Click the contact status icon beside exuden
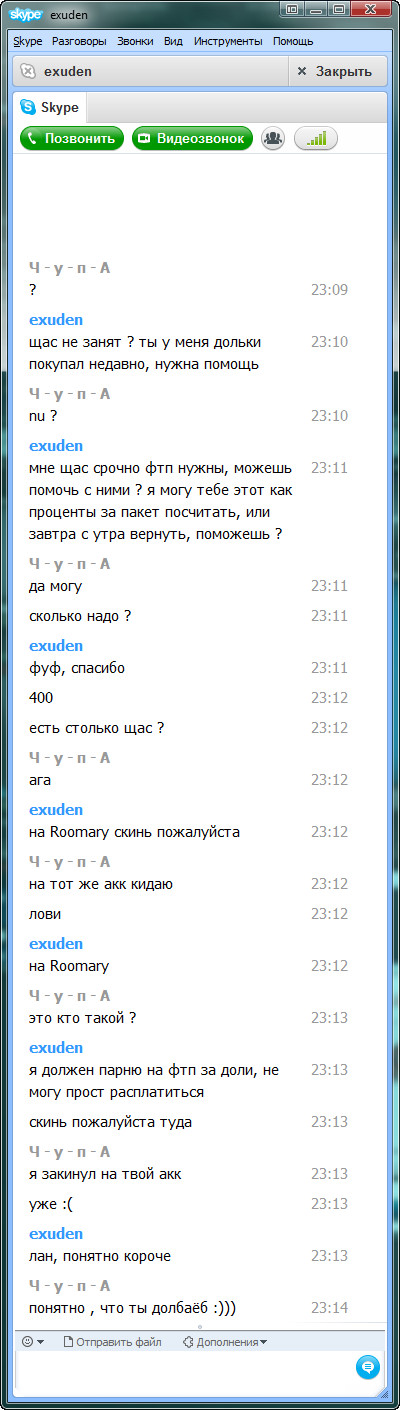Image resolution: width=400 pixels, height=1410 pixels. [x=28, y=71]
